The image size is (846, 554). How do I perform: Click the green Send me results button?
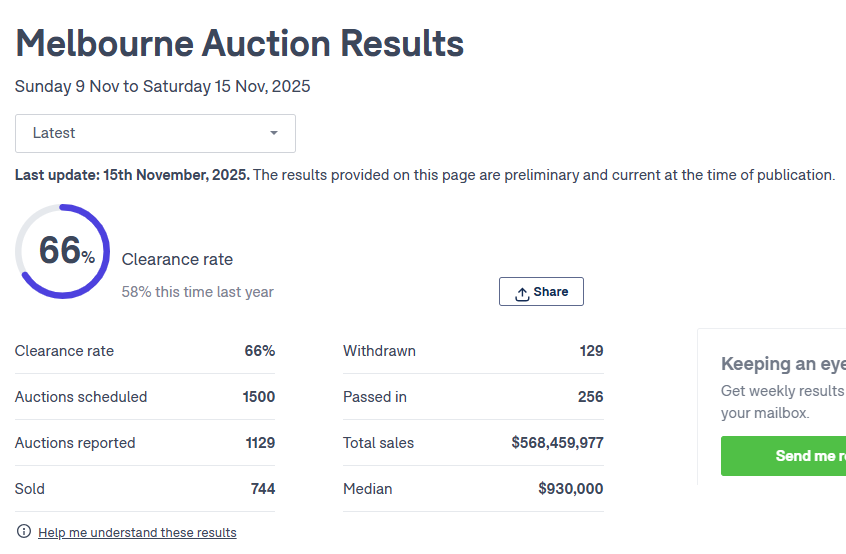pos(783,455)
